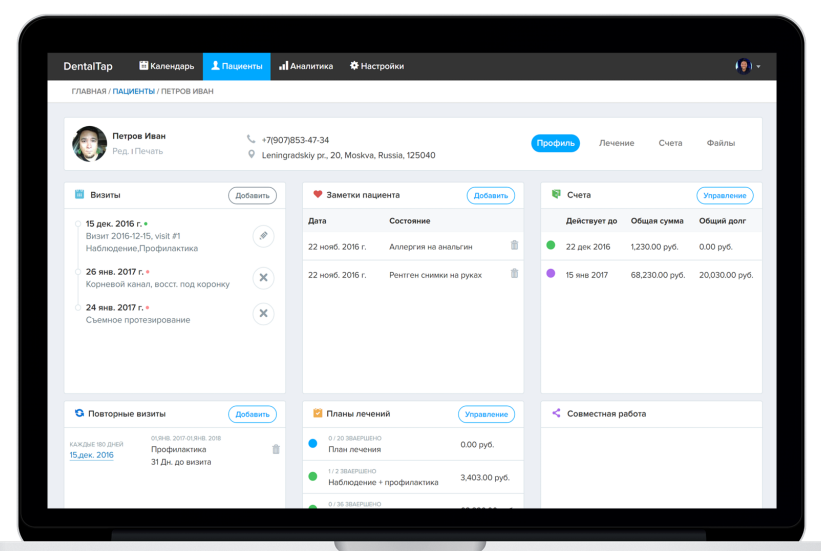Cancel the 24 янв. 2017 visit
This screenshot has height=551, width=821.
click(x=263, y=313)
